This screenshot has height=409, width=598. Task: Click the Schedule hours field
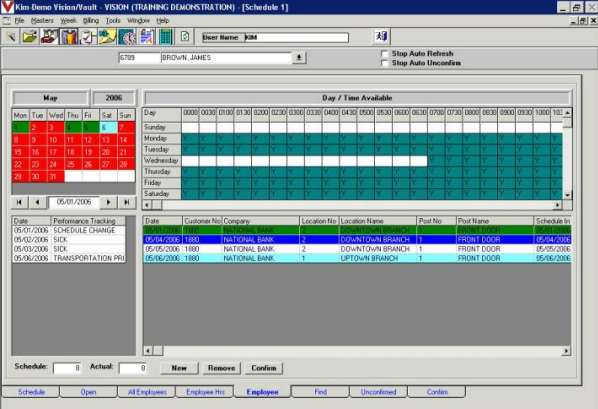67,368
